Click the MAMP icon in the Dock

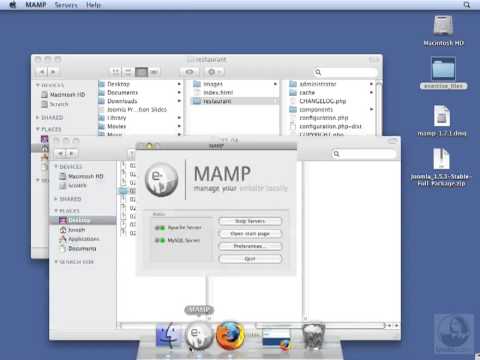point(199,335)
